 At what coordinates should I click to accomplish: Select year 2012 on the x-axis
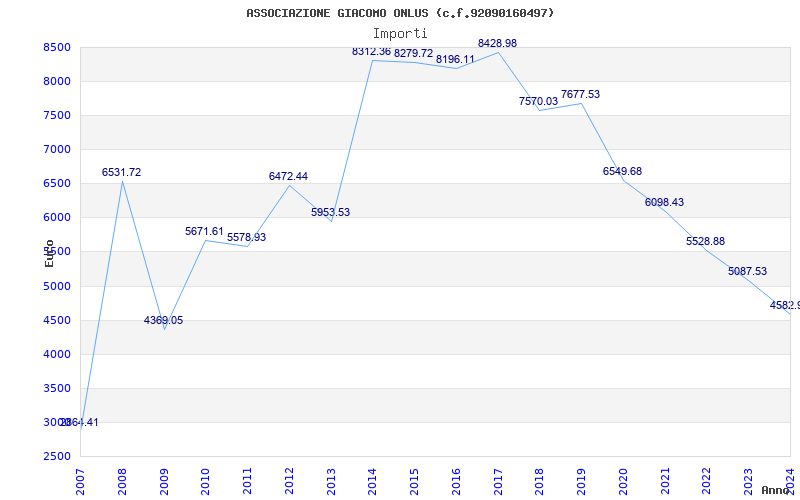289,482
